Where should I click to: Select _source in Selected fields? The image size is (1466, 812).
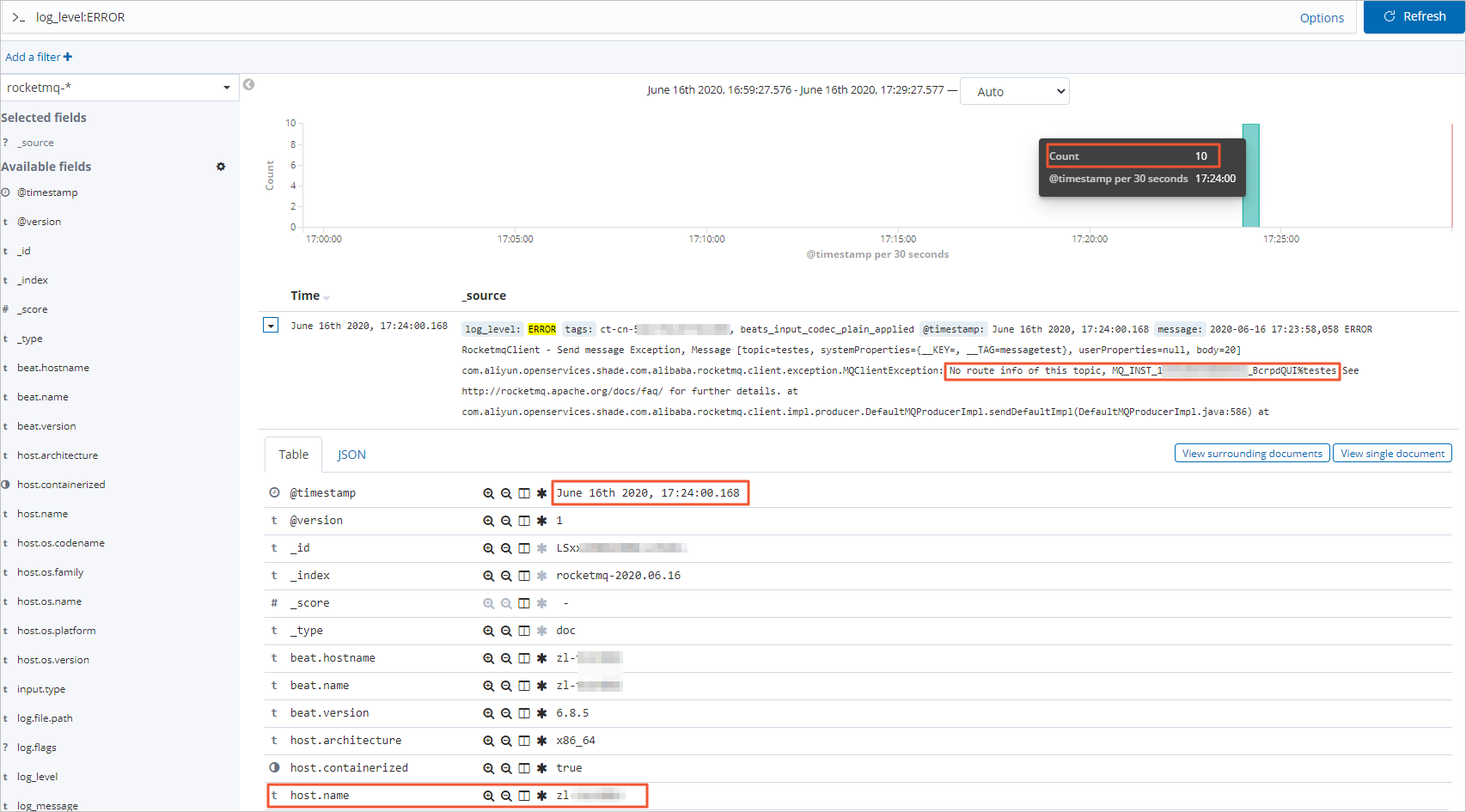point(35,143)
